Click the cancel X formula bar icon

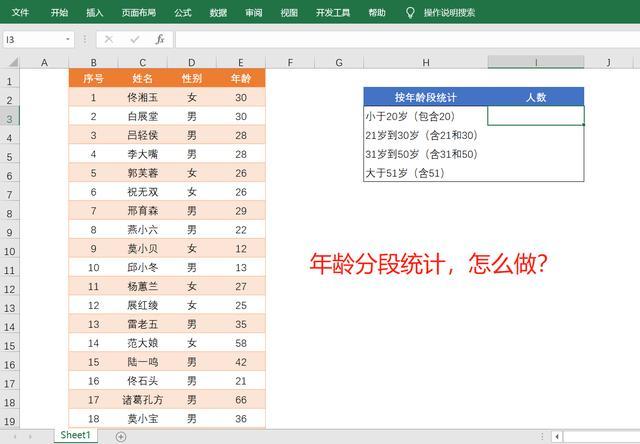pos(109,40)
